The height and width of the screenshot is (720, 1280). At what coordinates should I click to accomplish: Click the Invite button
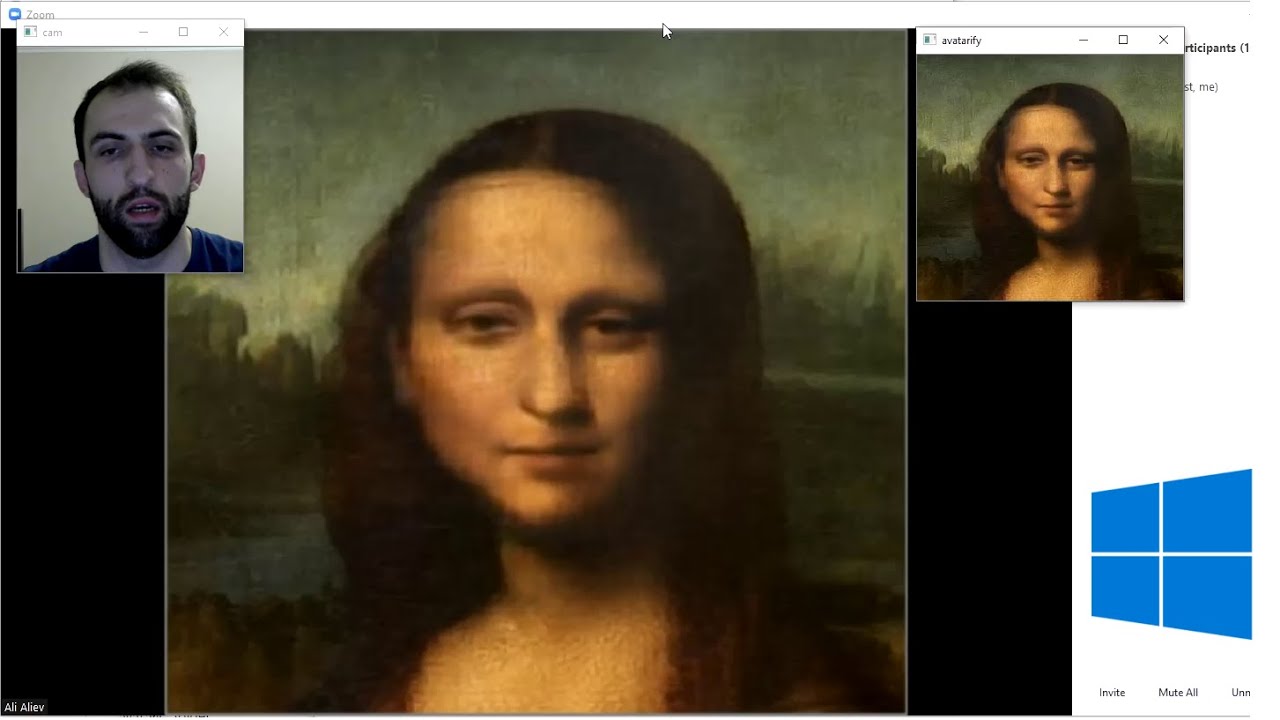point(1112,692)
